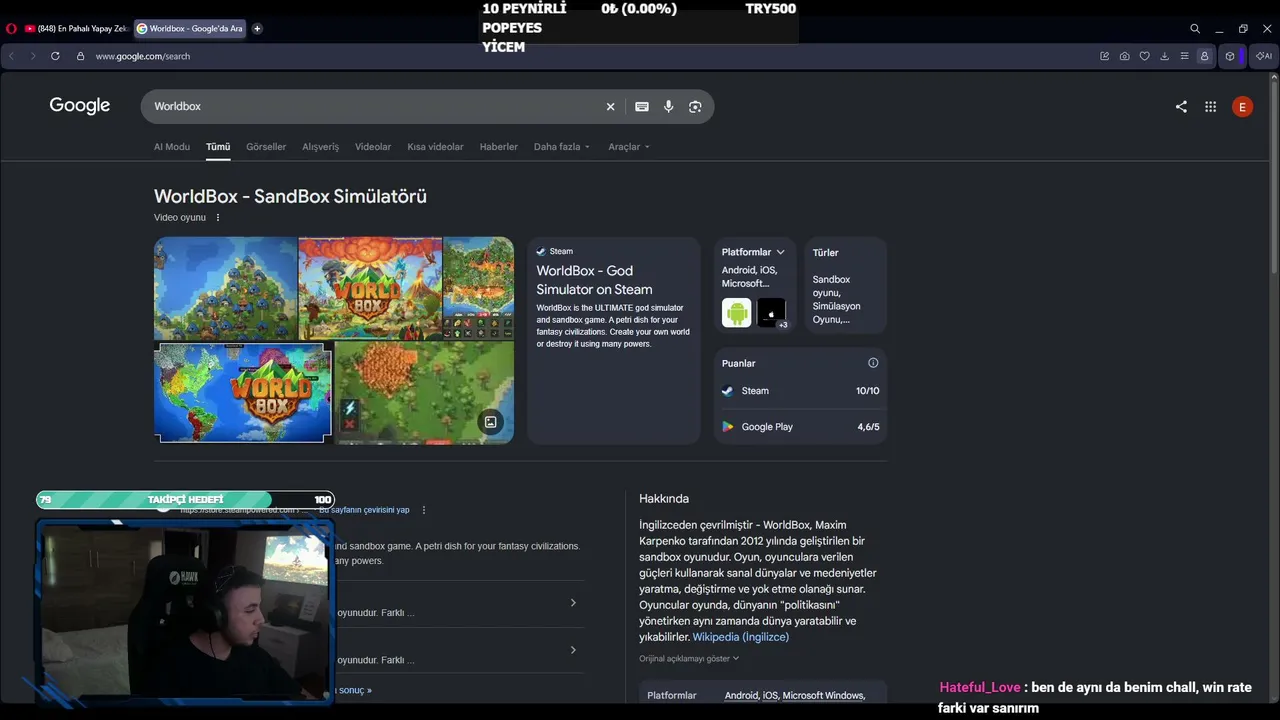Open options for the Steam result
1280x720 pixels.
[424, 510]
